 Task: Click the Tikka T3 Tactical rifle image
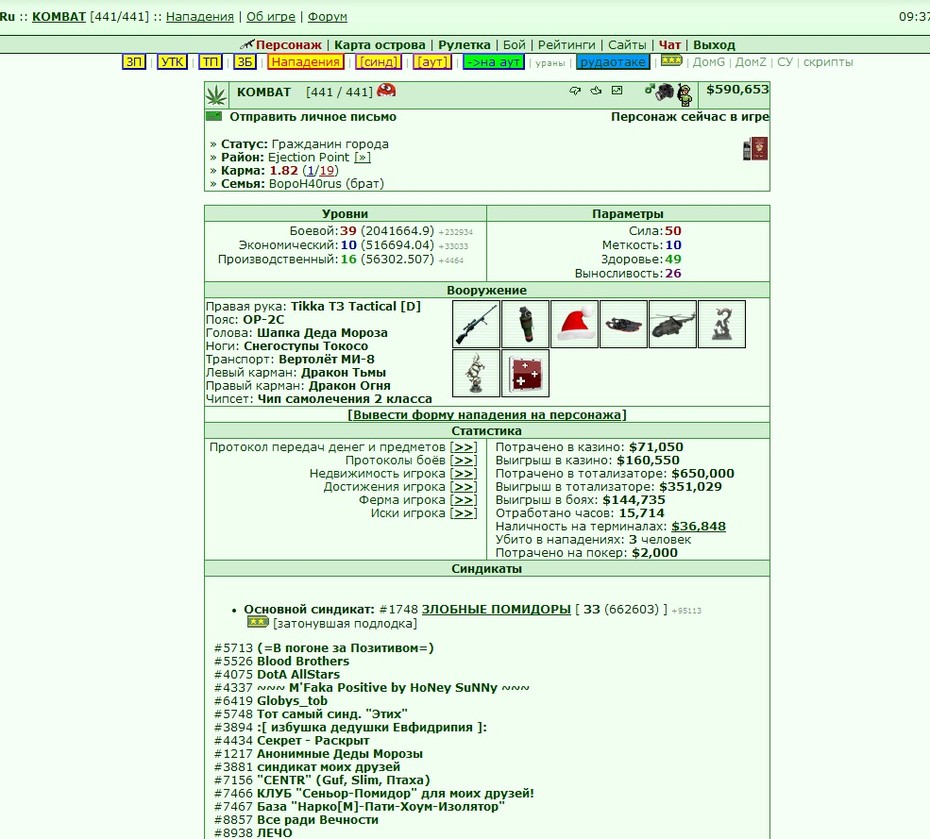coord(476,324)
